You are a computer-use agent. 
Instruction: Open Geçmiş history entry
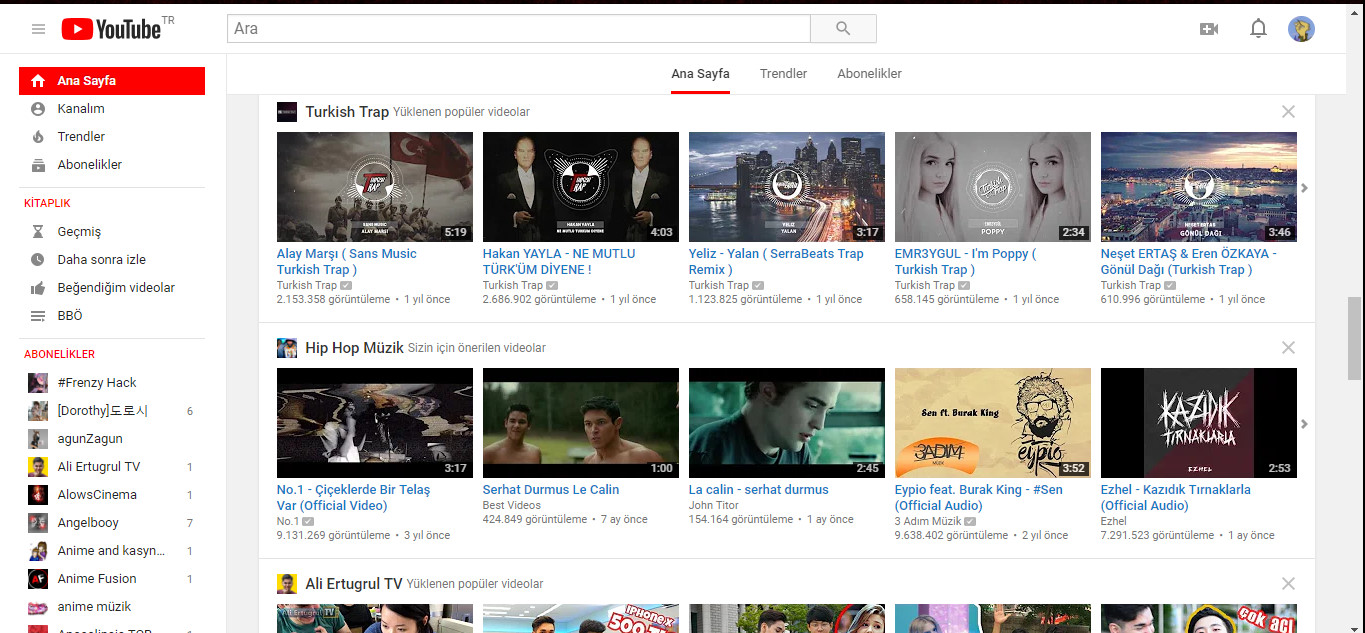(112, 231)
